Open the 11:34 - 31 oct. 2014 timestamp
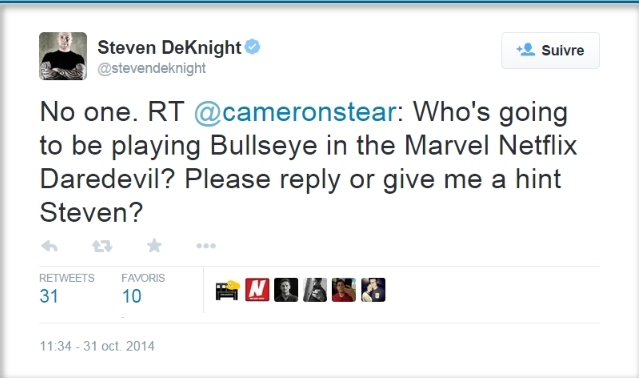 (x=97, y=346)
